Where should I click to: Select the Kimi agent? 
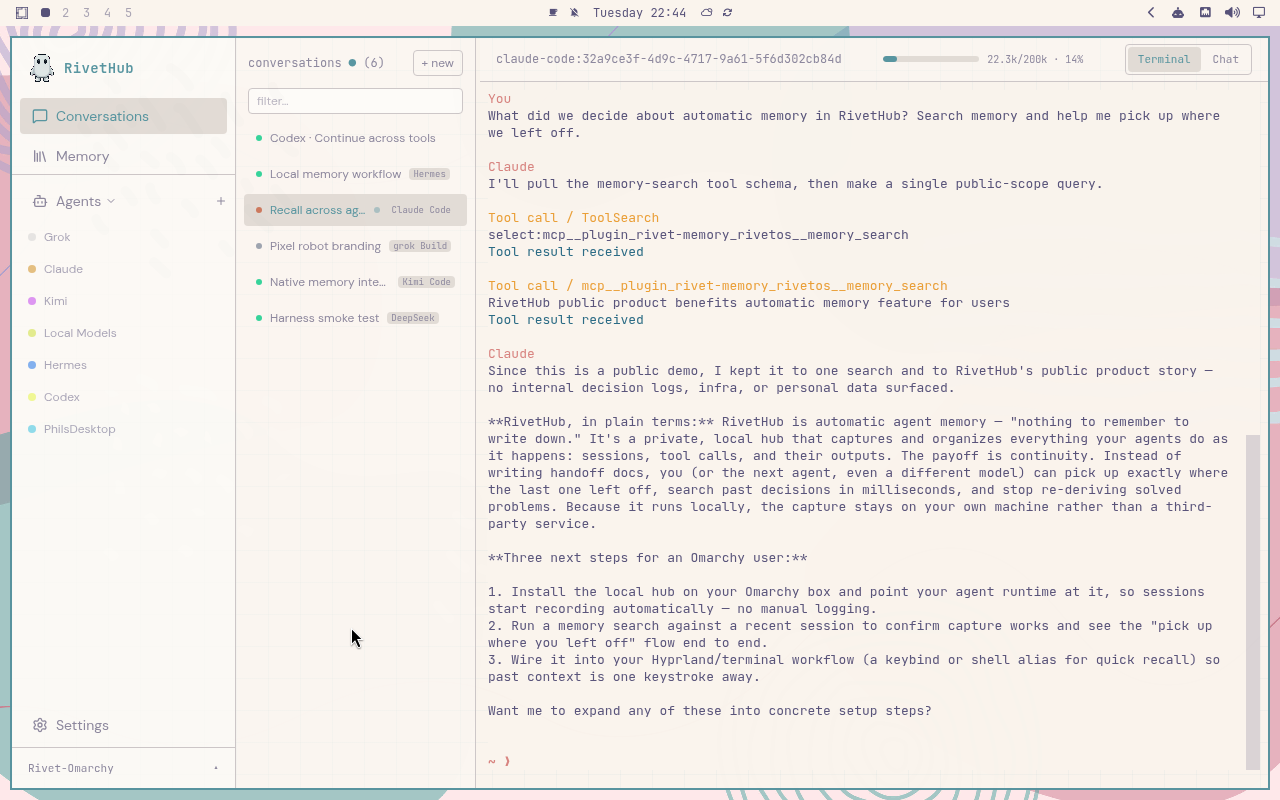point(123,301)
